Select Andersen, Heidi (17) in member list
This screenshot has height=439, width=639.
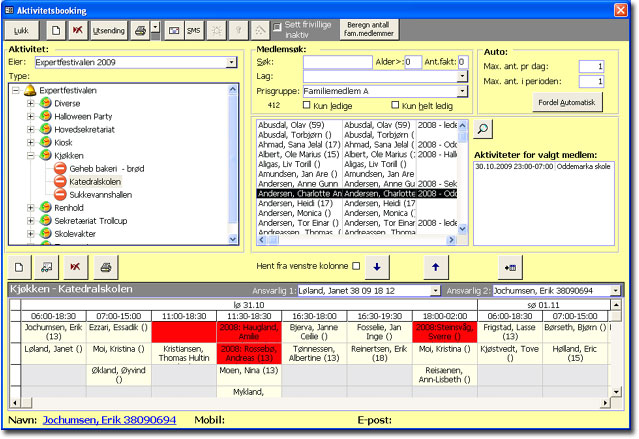point(299,203)
